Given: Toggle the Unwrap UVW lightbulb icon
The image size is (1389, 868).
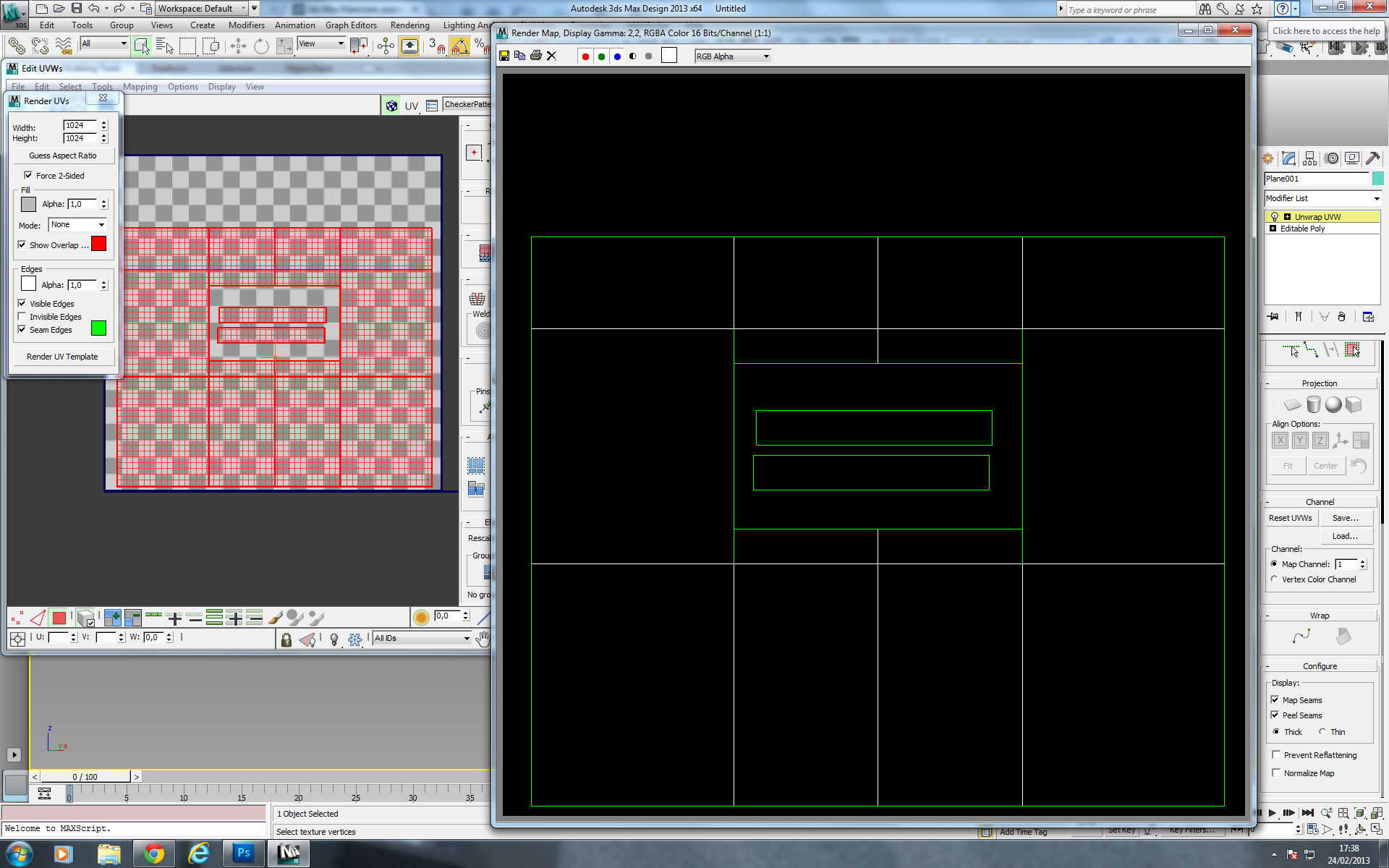Looking at the screenshot, I should pos(1275,216).
